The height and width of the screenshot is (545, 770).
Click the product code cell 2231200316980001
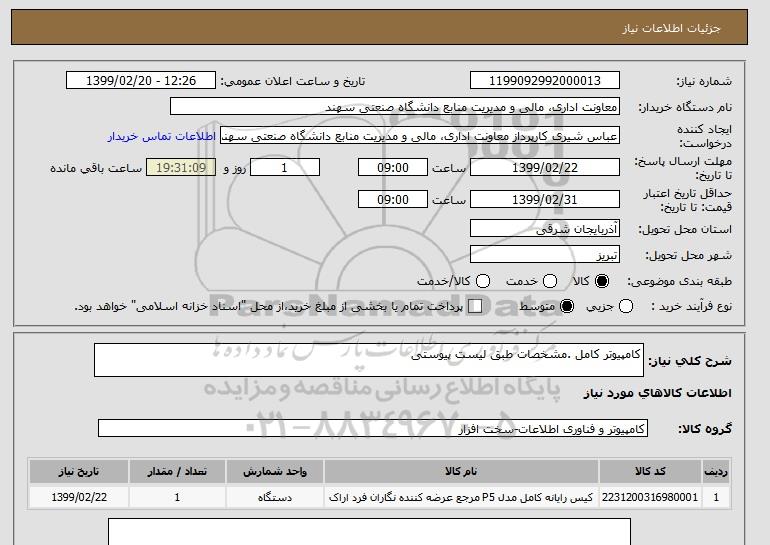(650, 497)
